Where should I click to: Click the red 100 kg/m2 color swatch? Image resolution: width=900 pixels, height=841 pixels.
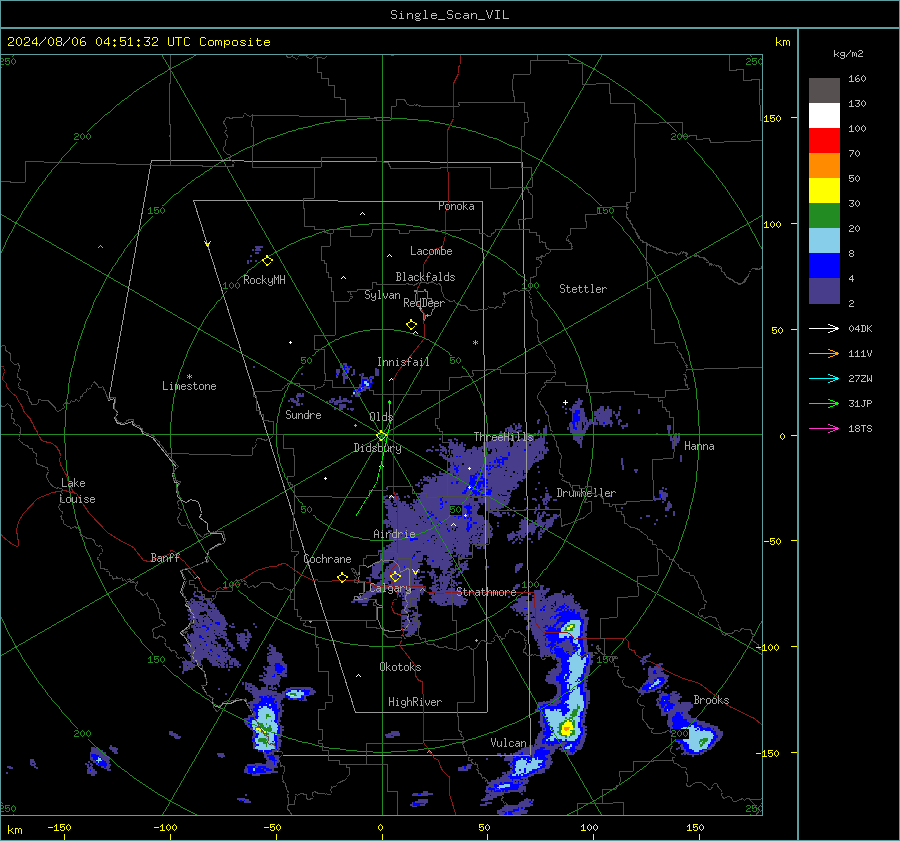(824, 141)
